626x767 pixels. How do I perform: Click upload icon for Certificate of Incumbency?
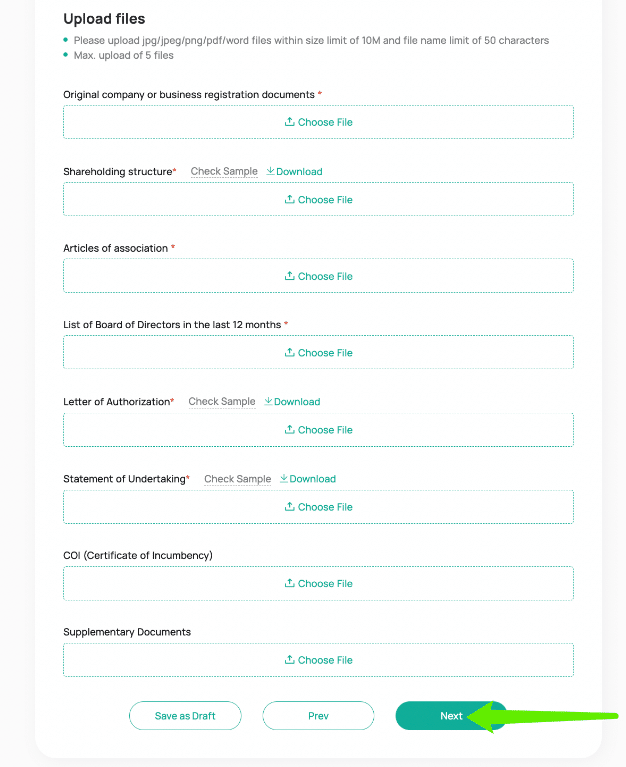pos(290,583)
